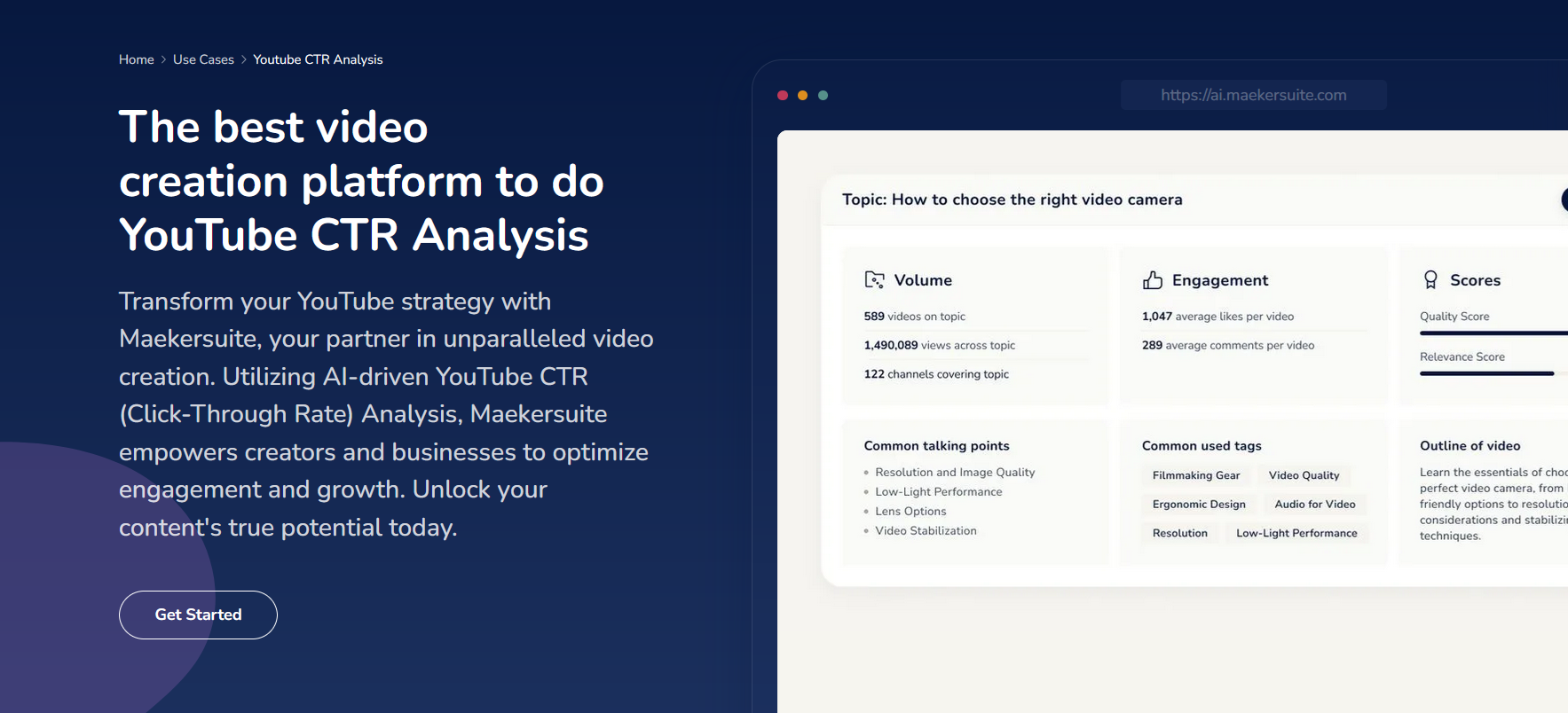Select the Video Quality tag
Image resolution: width=1568 pixels, height=713 pixels.
1304,475
